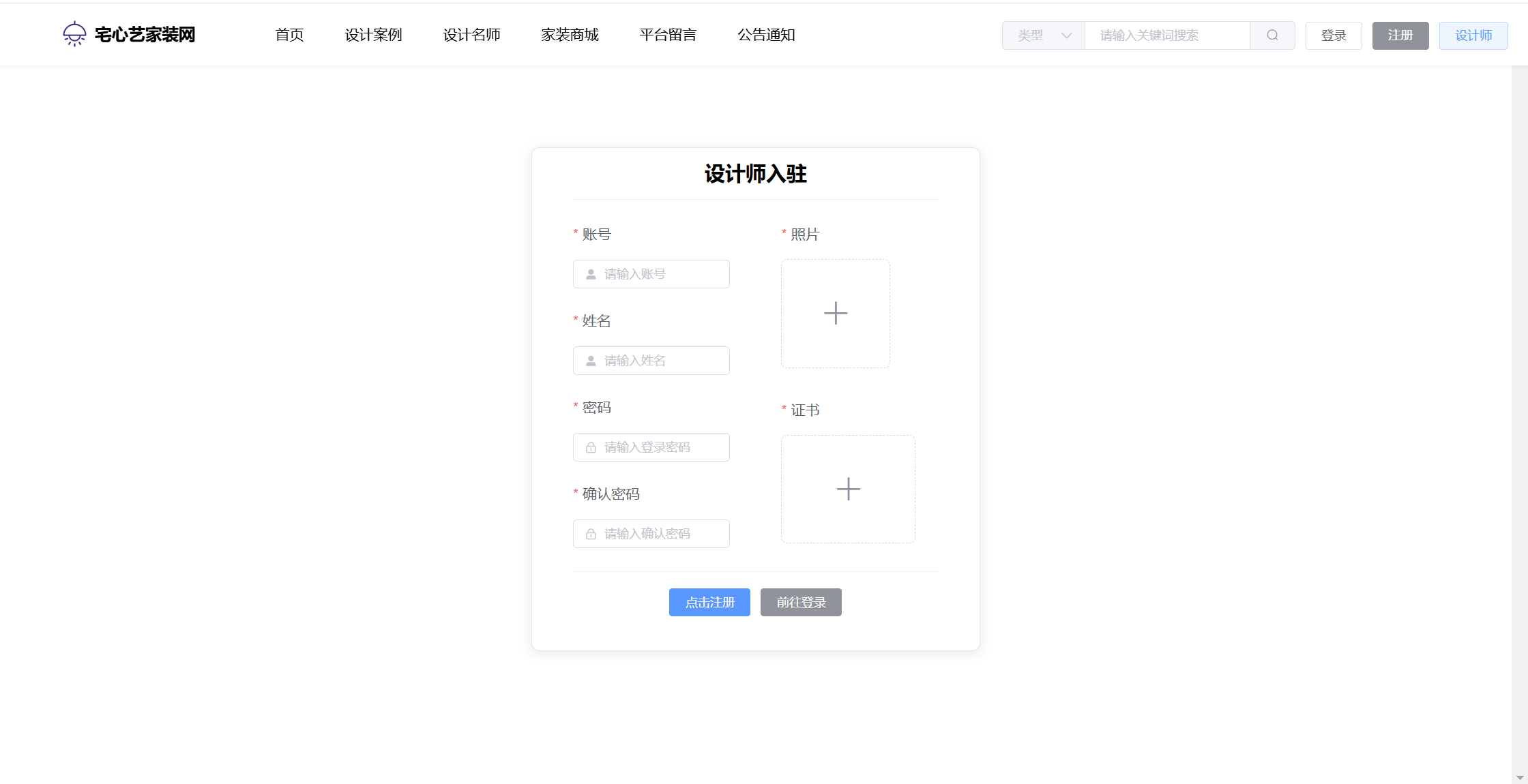Click lock icon in password field

coord(591,447)
